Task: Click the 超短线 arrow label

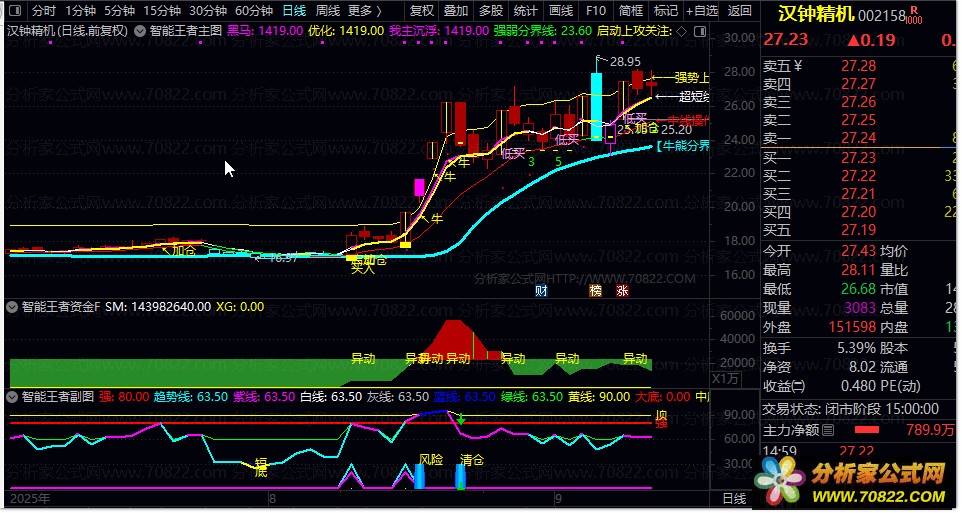Action: click(695, 96)
